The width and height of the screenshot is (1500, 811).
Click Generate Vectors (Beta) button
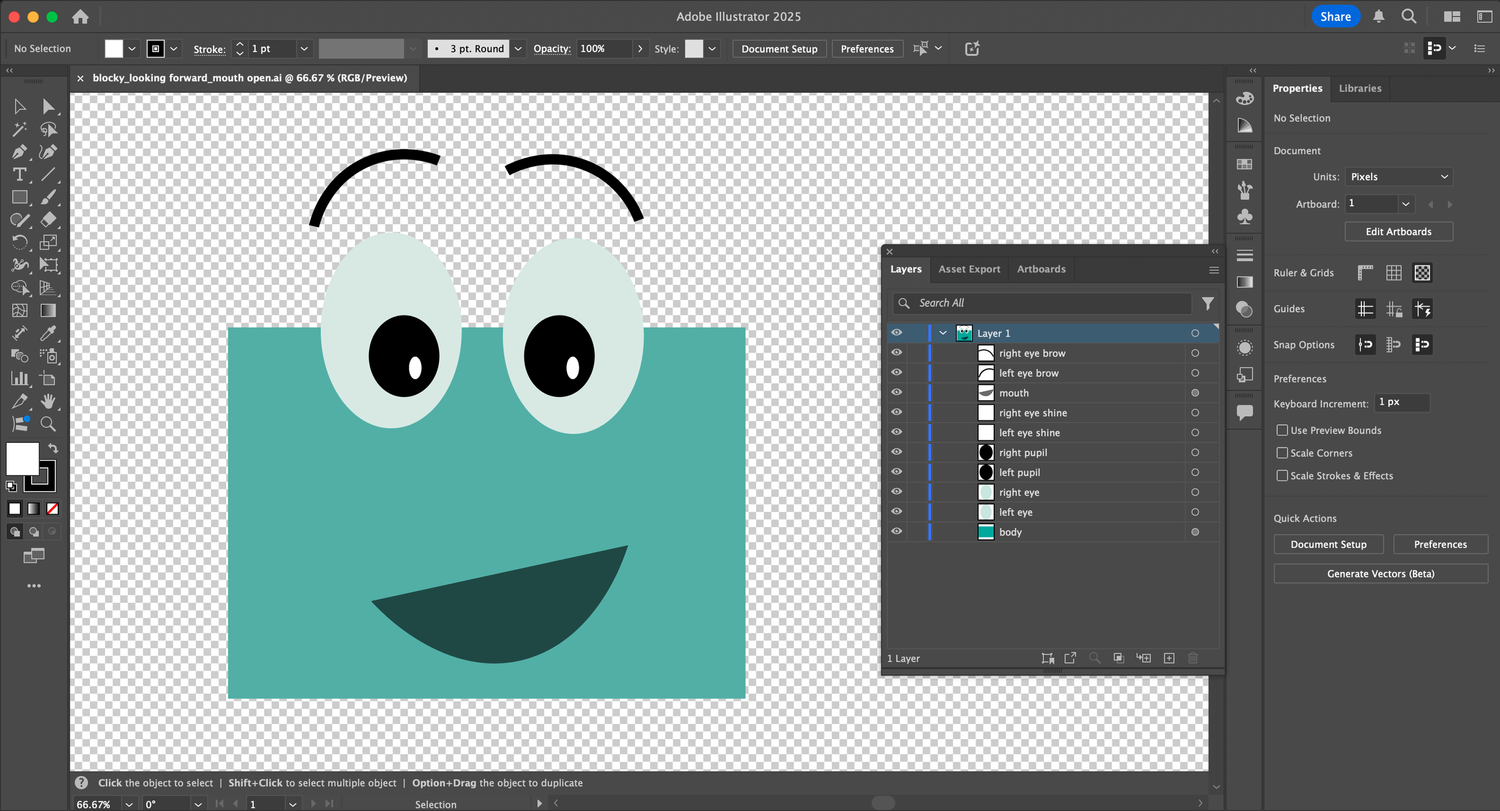(1381, 574)
